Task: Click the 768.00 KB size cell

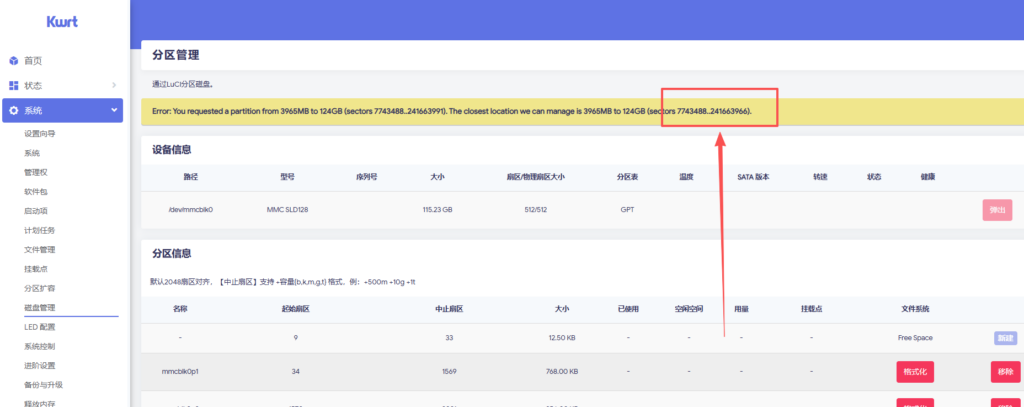Action: click(x=563, y=371)
